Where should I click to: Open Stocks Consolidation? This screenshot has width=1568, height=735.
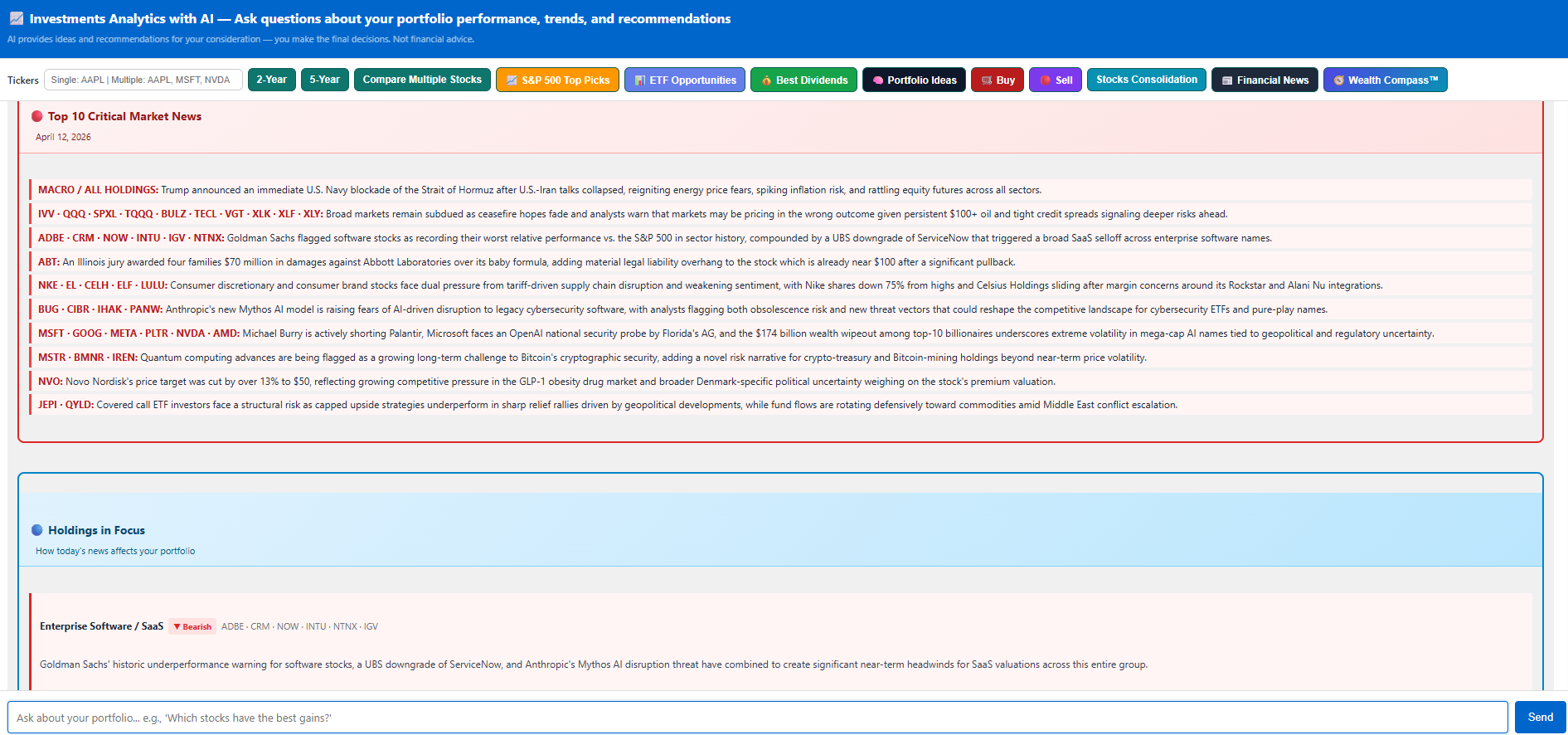pyautogui.click(x=1146, y=80)
